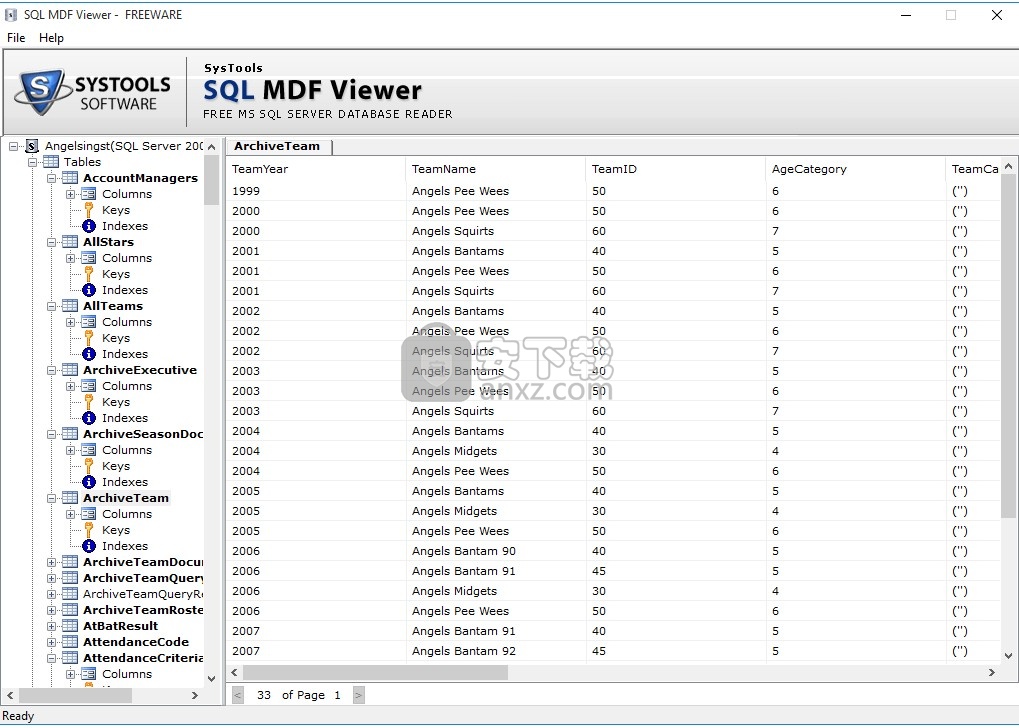Open the File menu
The width and height of the screenshot is (1019, 728).
(16, 38)
